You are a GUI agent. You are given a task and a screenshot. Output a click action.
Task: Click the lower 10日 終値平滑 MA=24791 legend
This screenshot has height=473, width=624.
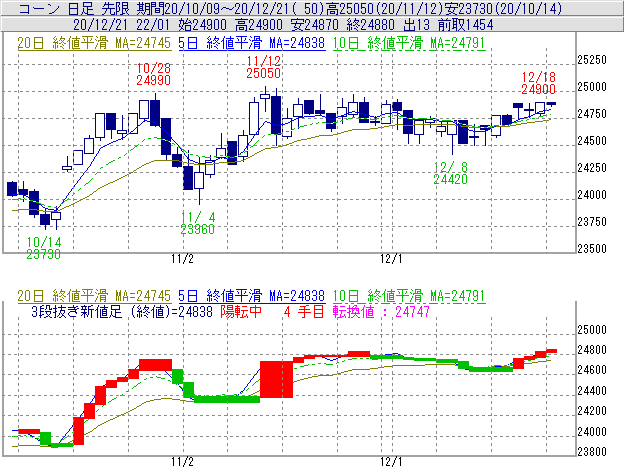pyautogui.click(x=409, y=296)
